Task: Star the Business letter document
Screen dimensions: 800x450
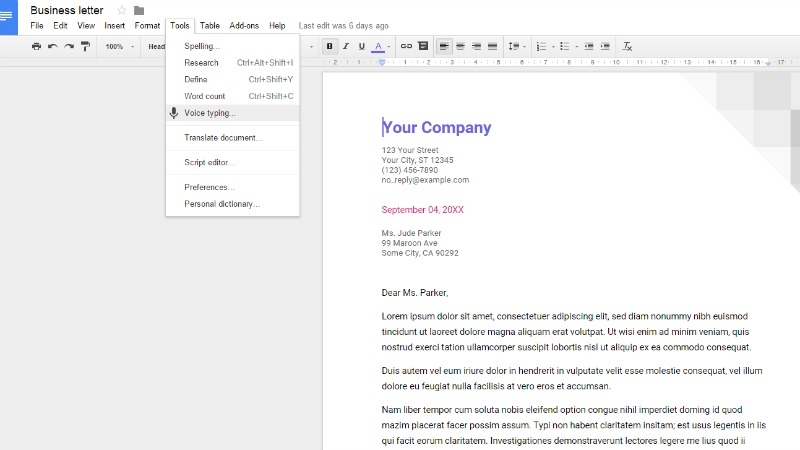Action: click(122, 10)
